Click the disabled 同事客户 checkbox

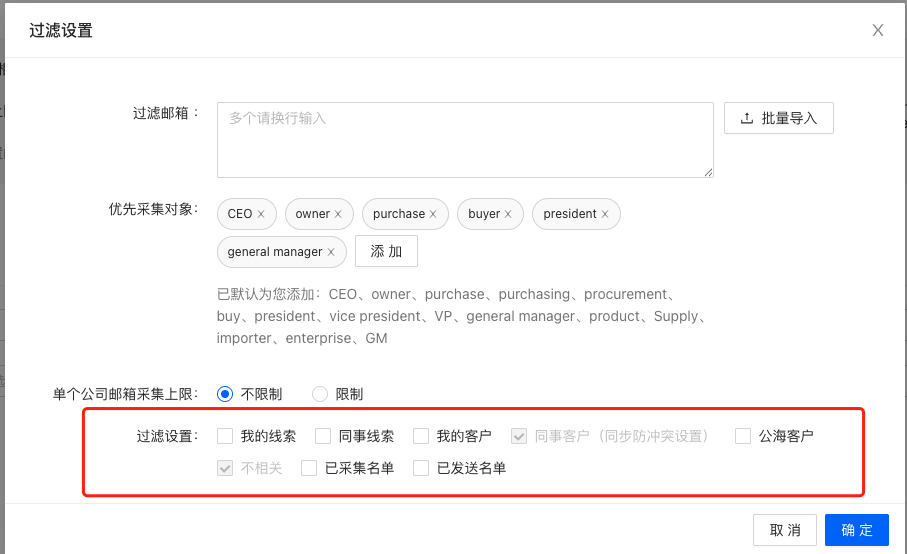519,435
